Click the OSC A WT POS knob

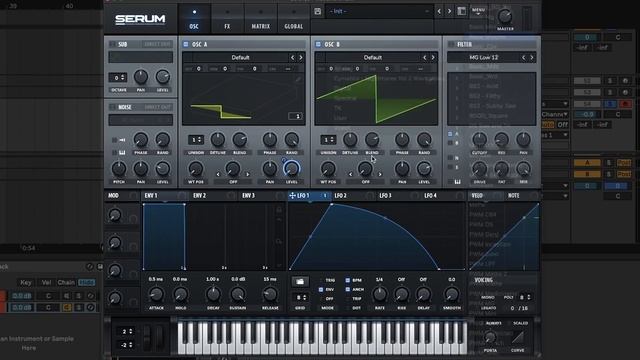[196, 169]
